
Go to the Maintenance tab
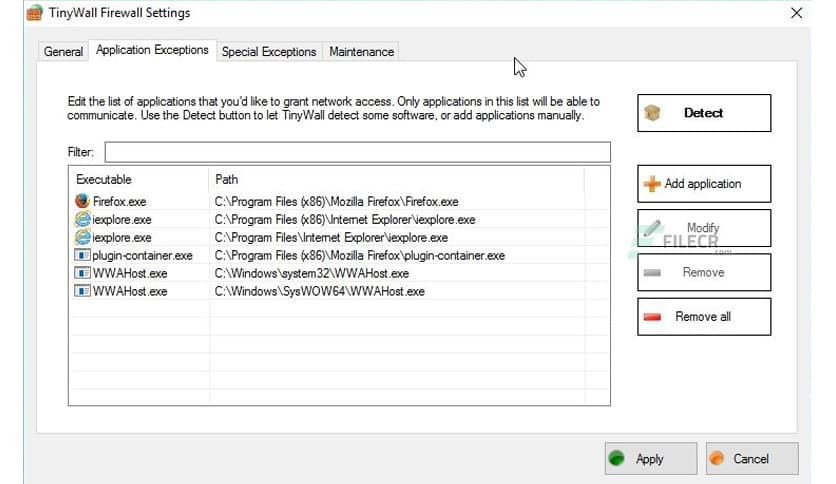(361, 52)
